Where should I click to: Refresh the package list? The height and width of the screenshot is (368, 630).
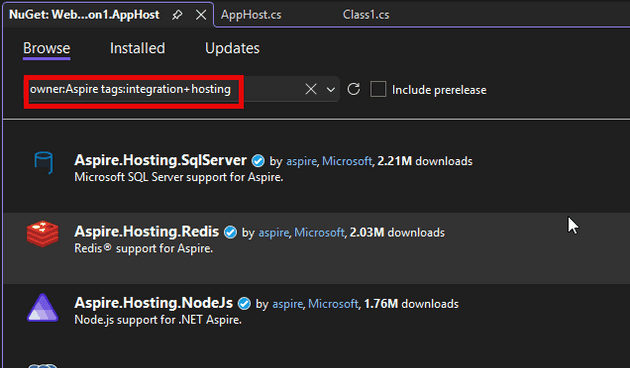[x=354, y=89]
